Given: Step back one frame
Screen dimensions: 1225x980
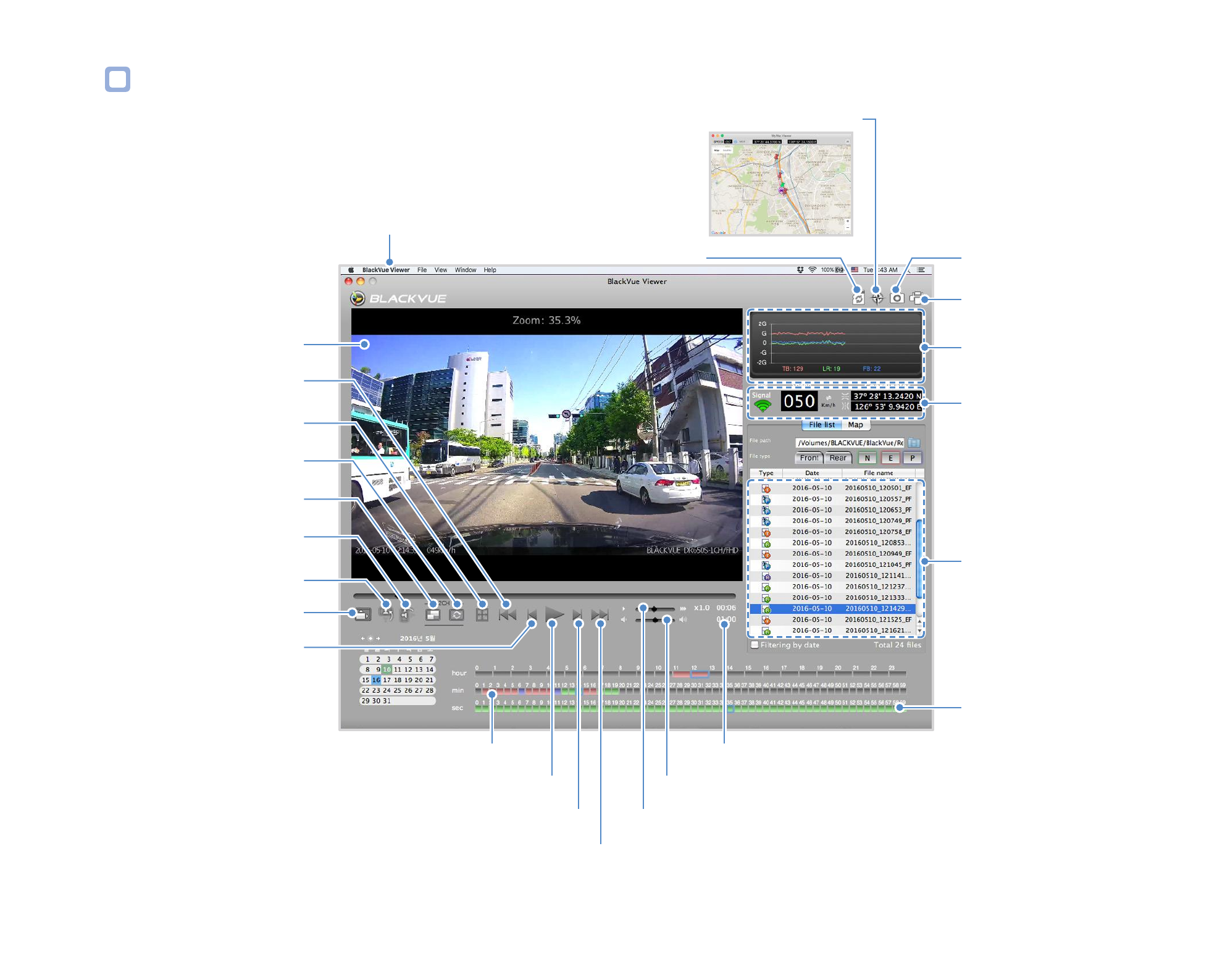Looking at the screenshot, I should [532, 615].
